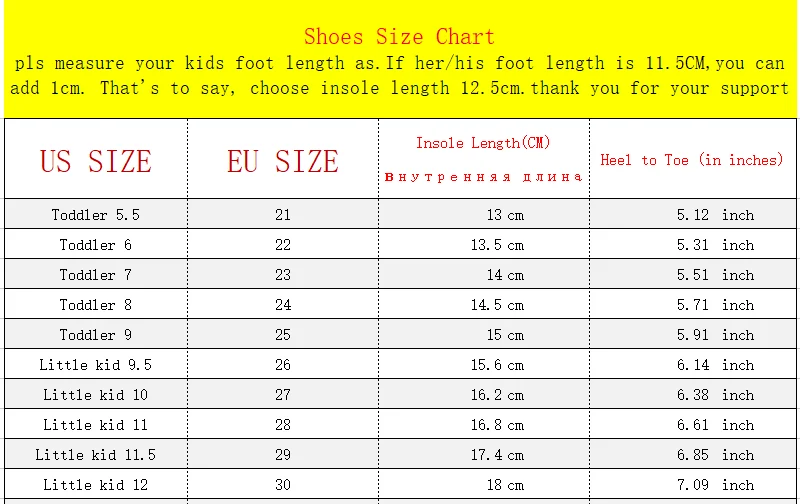Select the Little kid 10 cell
Viewport: 800px width, 504px height.
[x=96, y=395]
